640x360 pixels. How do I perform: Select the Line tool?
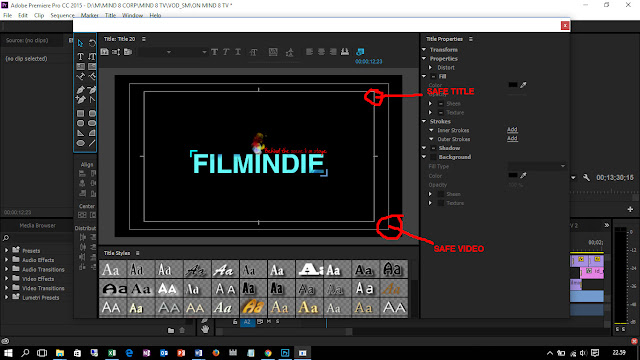92,143
